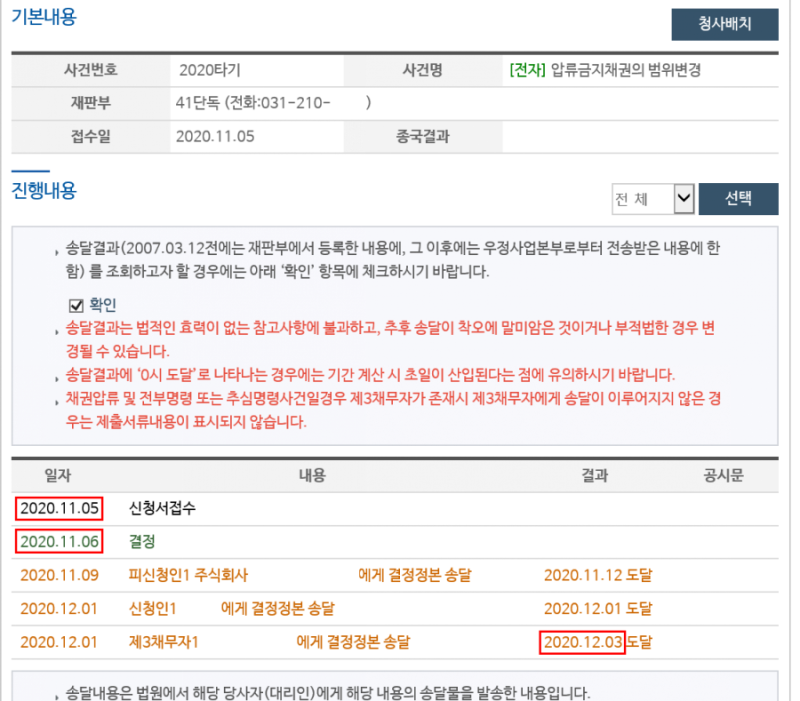Click the 신청서접수 row entry
800x701 pixels.
point(162,508)
